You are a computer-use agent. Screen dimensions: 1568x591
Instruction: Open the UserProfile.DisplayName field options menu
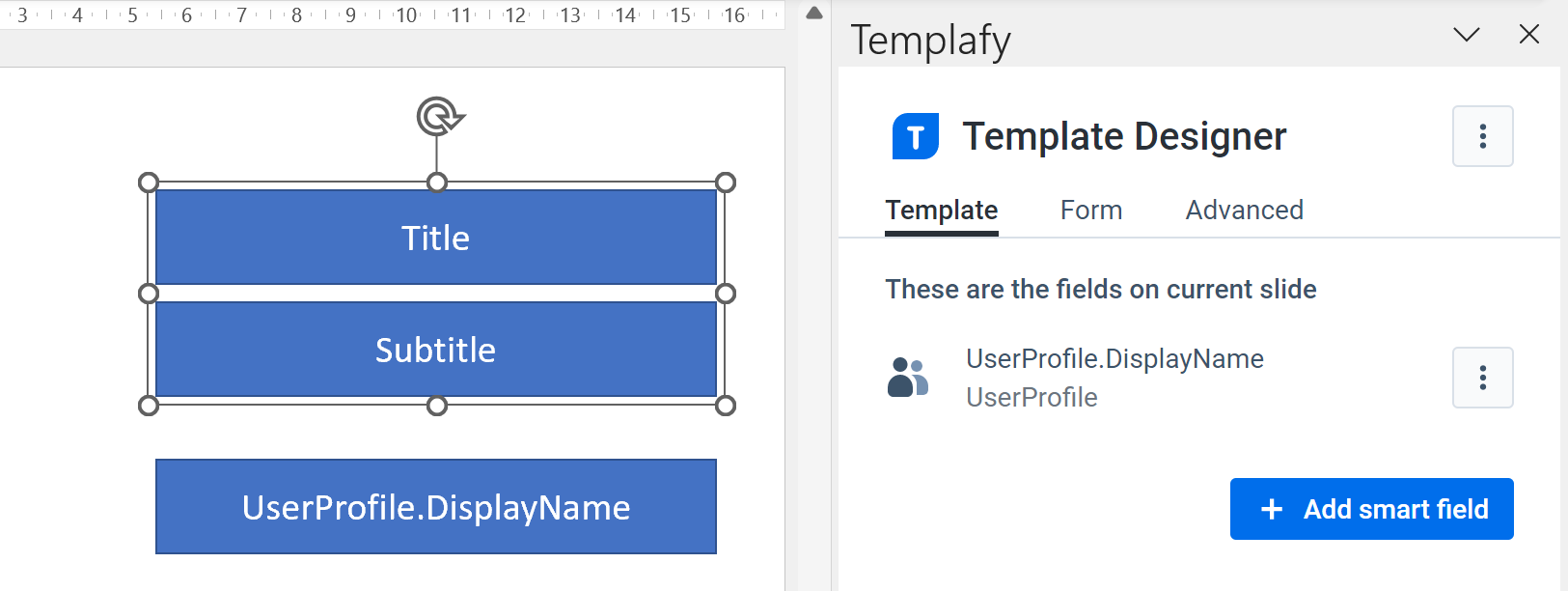1482,378
